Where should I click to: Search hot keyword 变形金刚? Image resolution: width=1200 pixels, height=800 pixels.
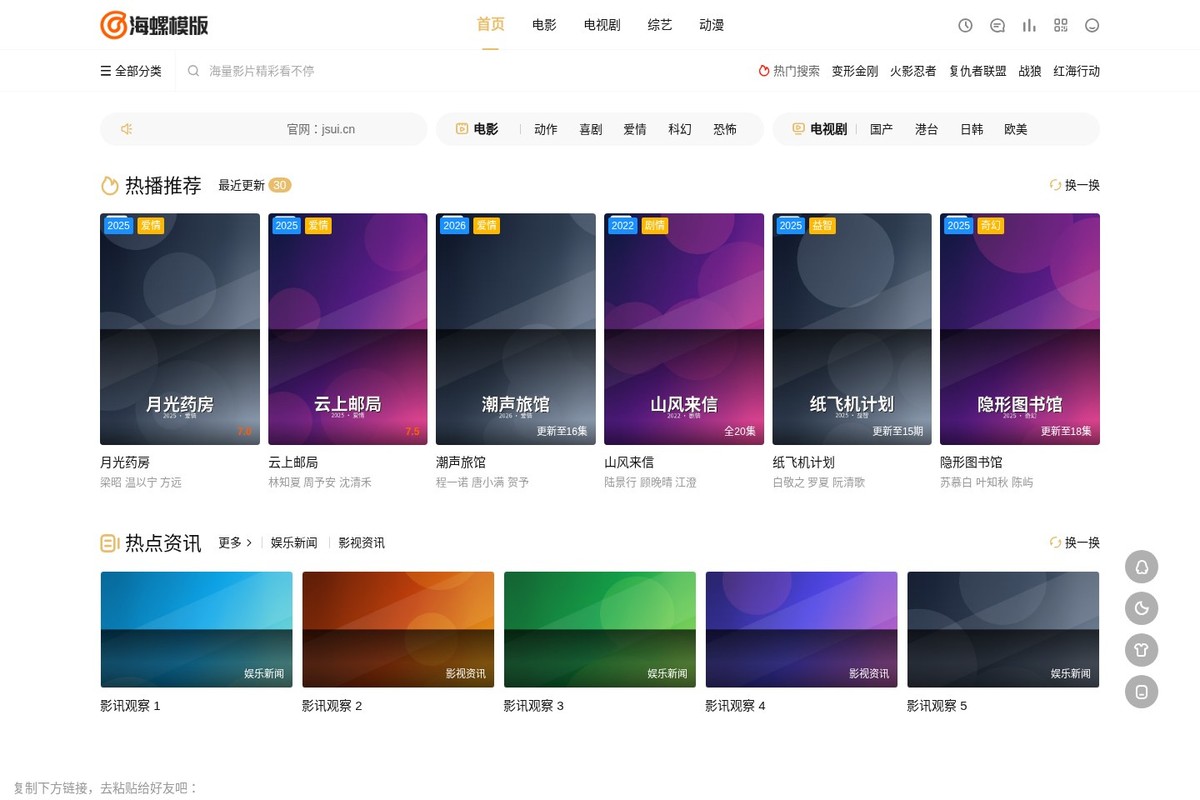[855, 71]
